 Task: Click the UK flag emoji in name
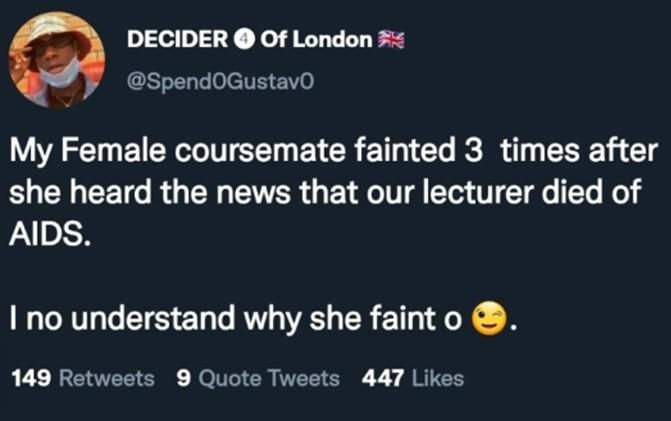[389, 38]
